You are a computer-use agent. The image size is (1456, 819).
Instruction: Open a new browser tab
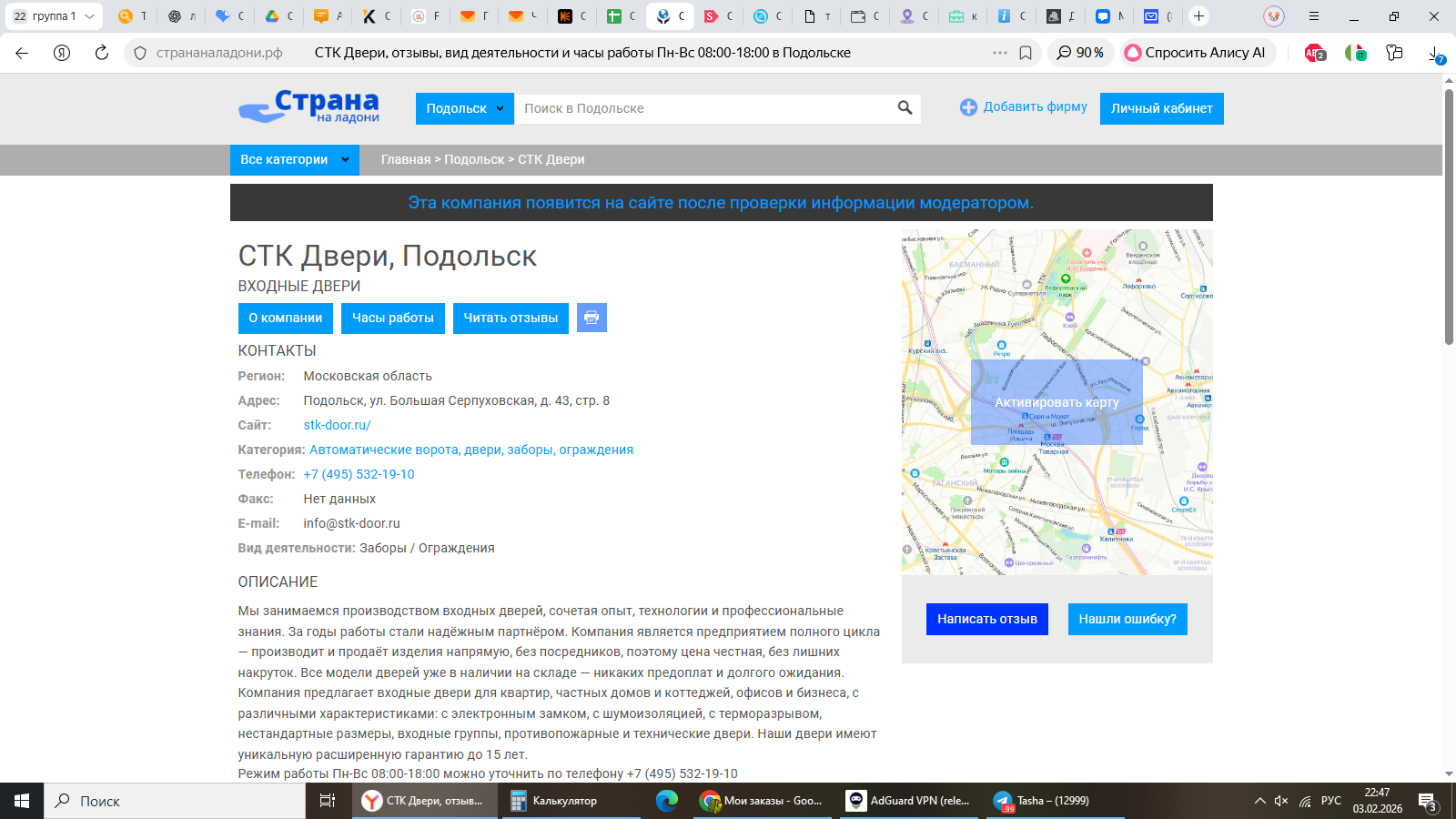(1199, 15)
